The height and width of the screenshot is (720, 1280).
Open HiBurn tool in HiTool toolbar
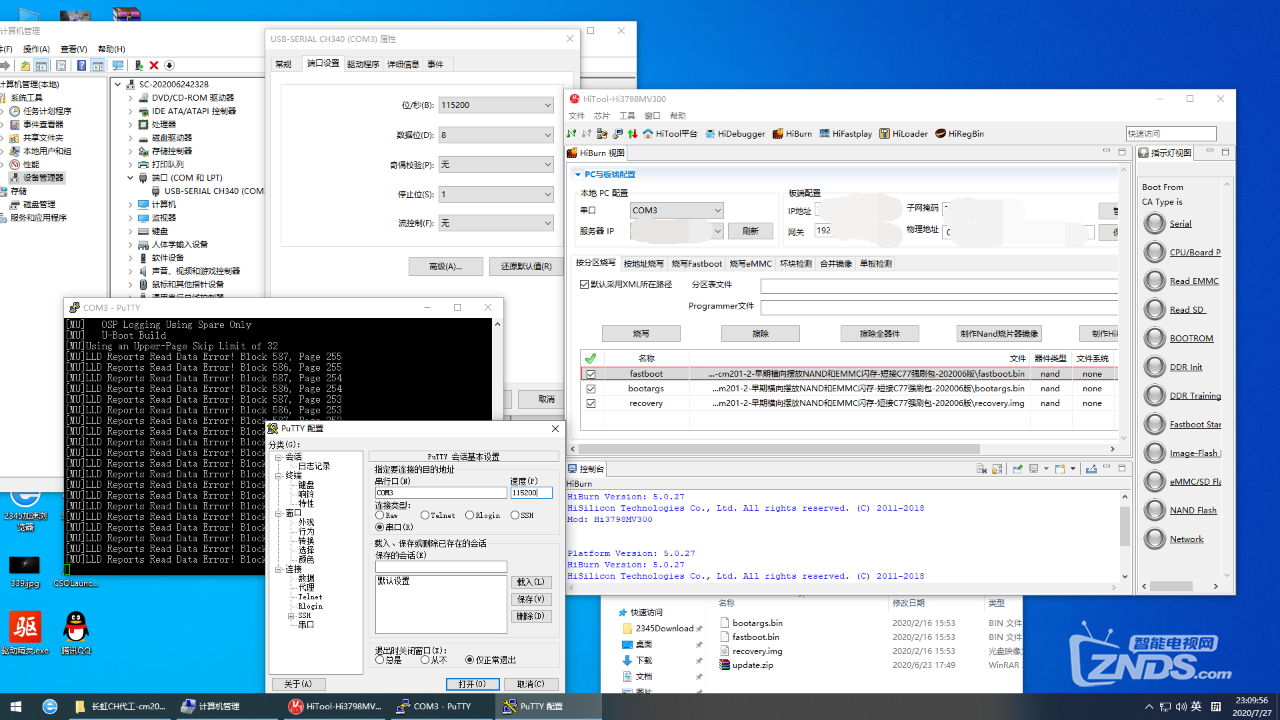pyautogui.click(x=791, y=133)
